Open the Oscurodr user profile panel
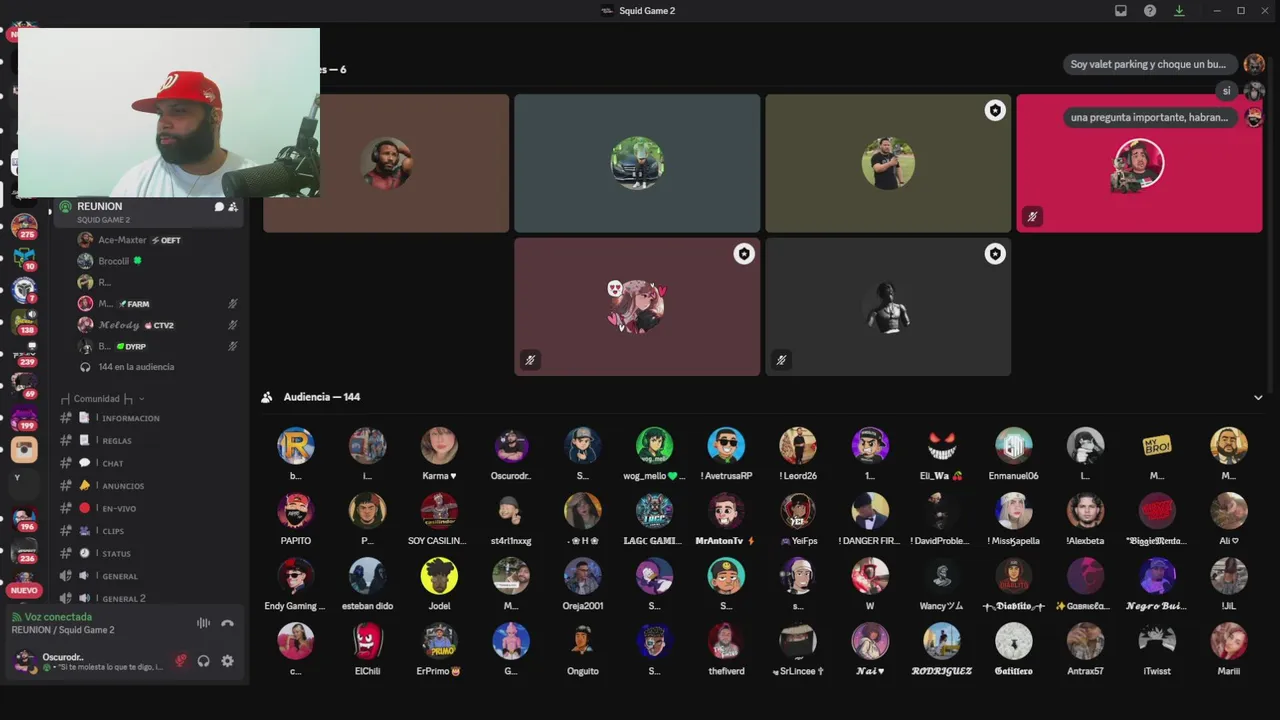Image resolution: width=1280 pixels, height=720 pixels. pos(88,661)
